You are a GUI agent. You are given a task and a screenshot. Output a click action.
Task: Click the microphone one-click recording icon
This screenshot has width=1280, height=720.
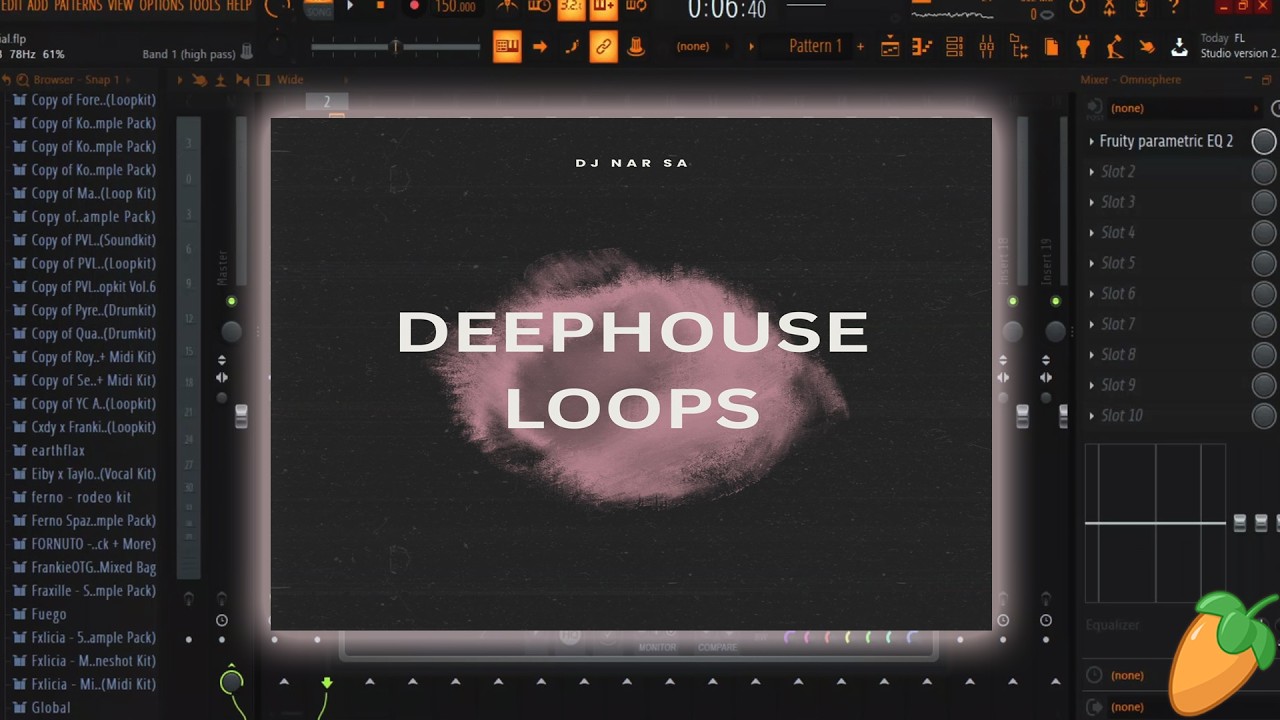[x=1141, y=7]
